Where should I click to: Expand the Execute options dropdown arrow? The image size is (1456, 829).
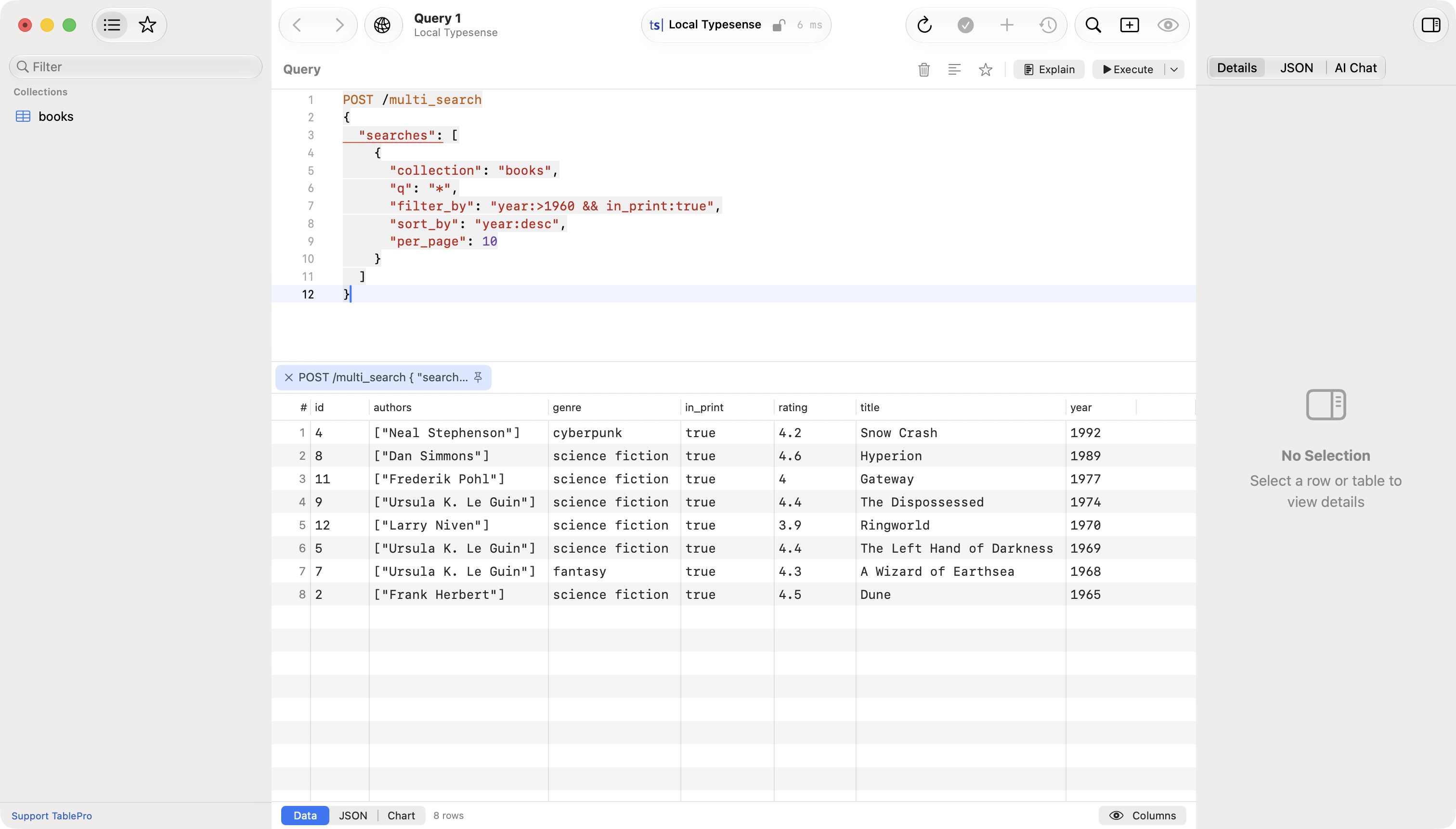pos(1174,69)
